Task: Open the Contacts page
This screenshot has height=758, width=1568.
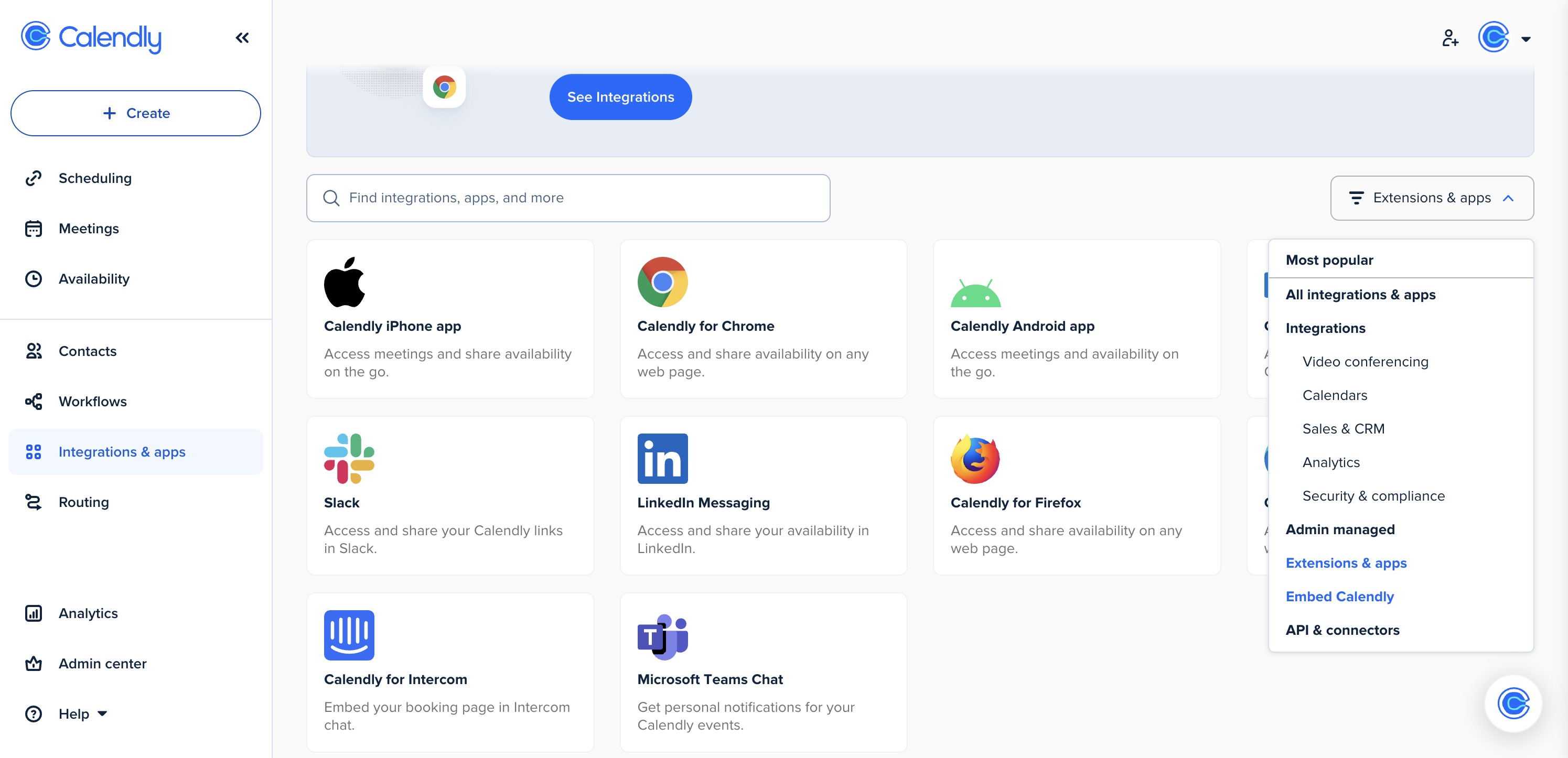Action: tap(87, 351)
